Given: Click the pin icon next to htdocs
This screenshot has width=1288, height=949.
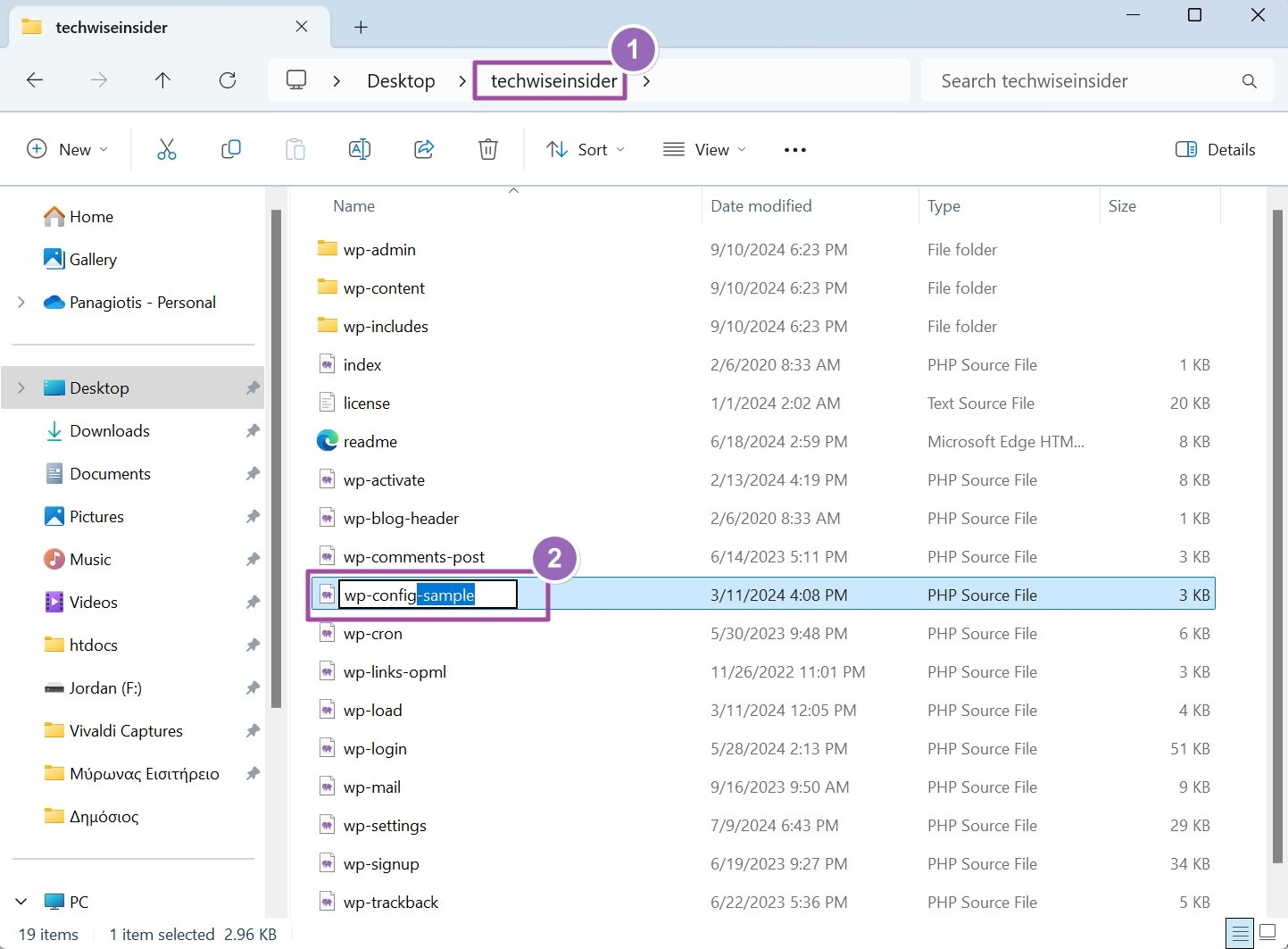Looking at the screenshot, I should 253,645.
